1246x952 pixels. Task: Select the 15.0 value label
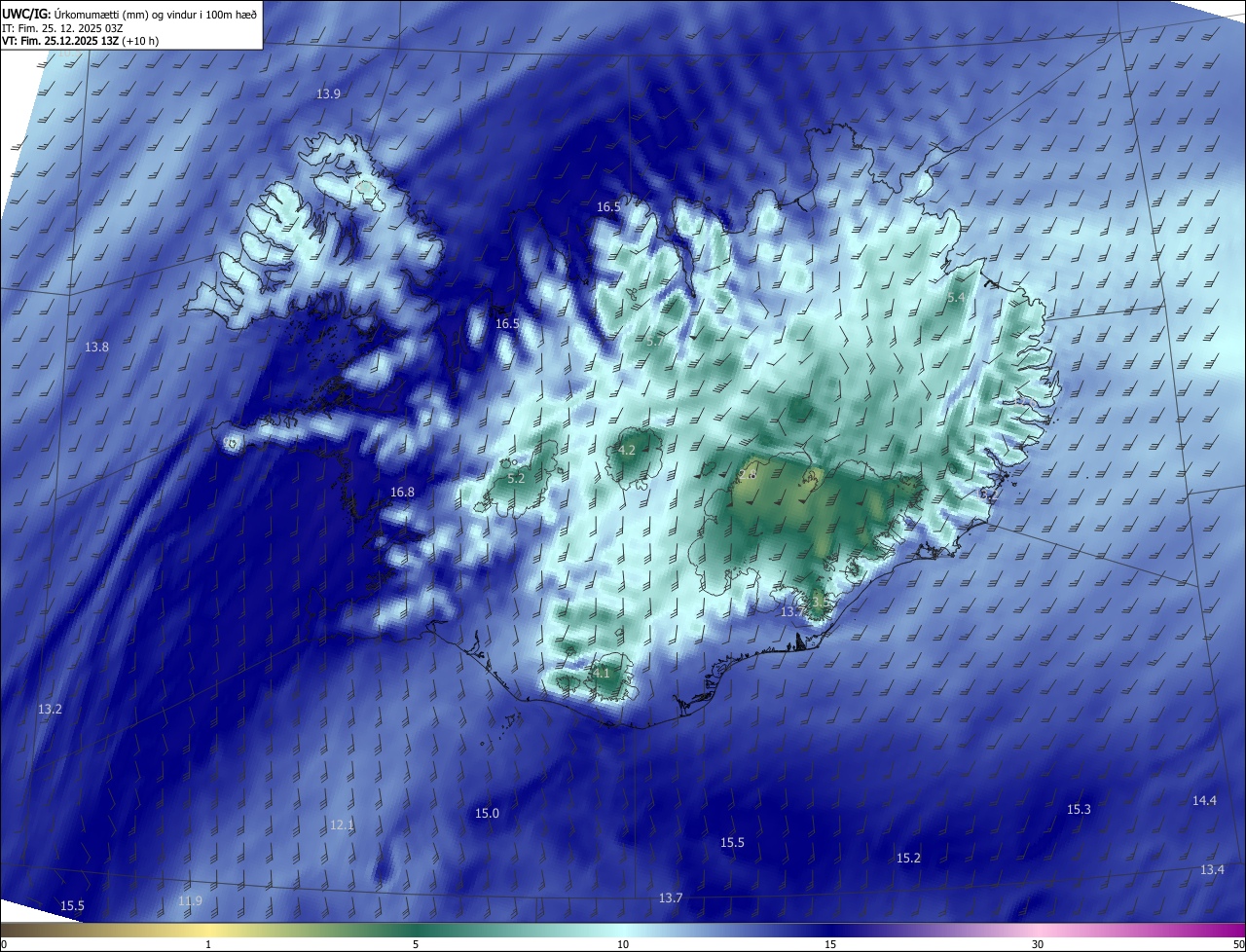pos(487,814)
